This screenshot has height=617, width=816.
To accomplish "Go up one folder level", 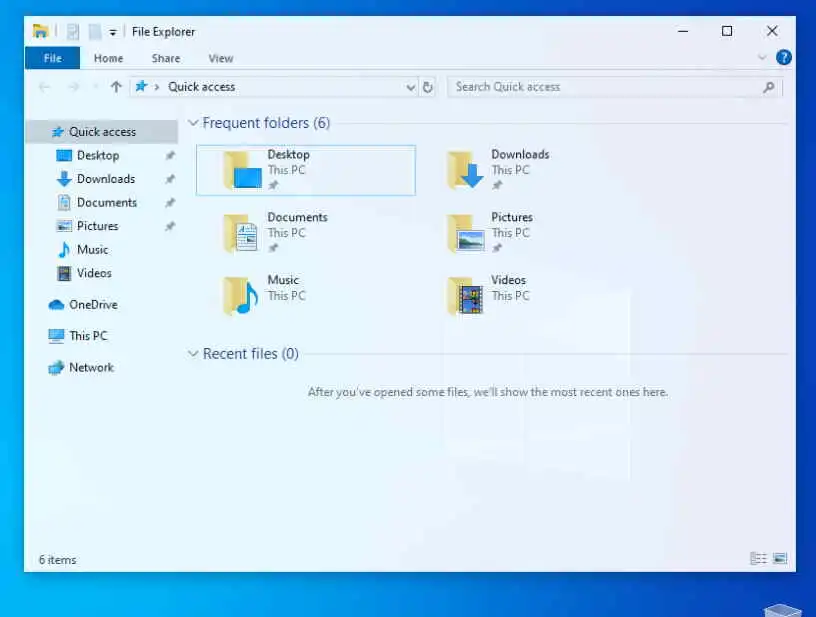I will [116, 87].
